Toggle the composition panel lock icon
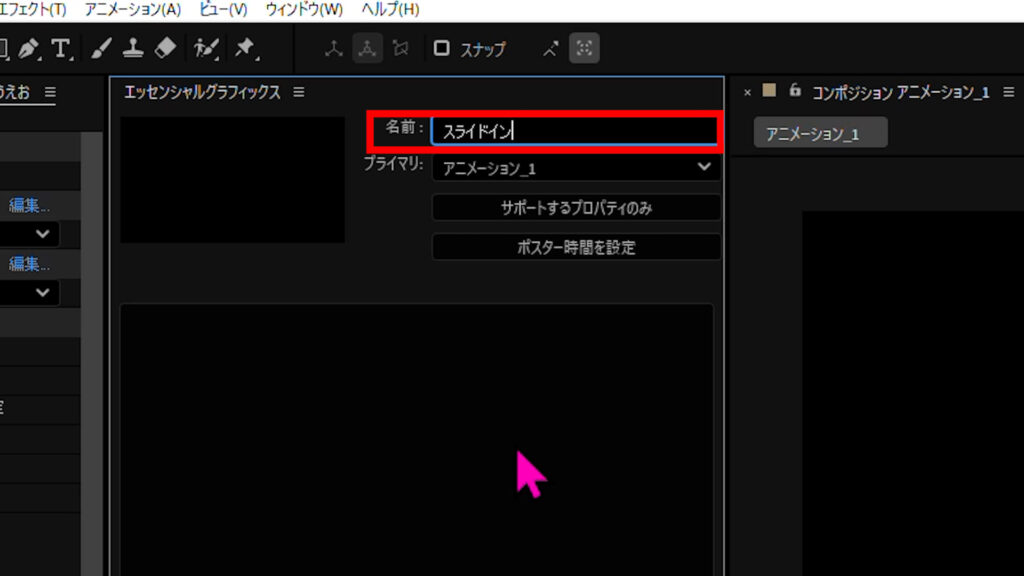 coord(795,91)
